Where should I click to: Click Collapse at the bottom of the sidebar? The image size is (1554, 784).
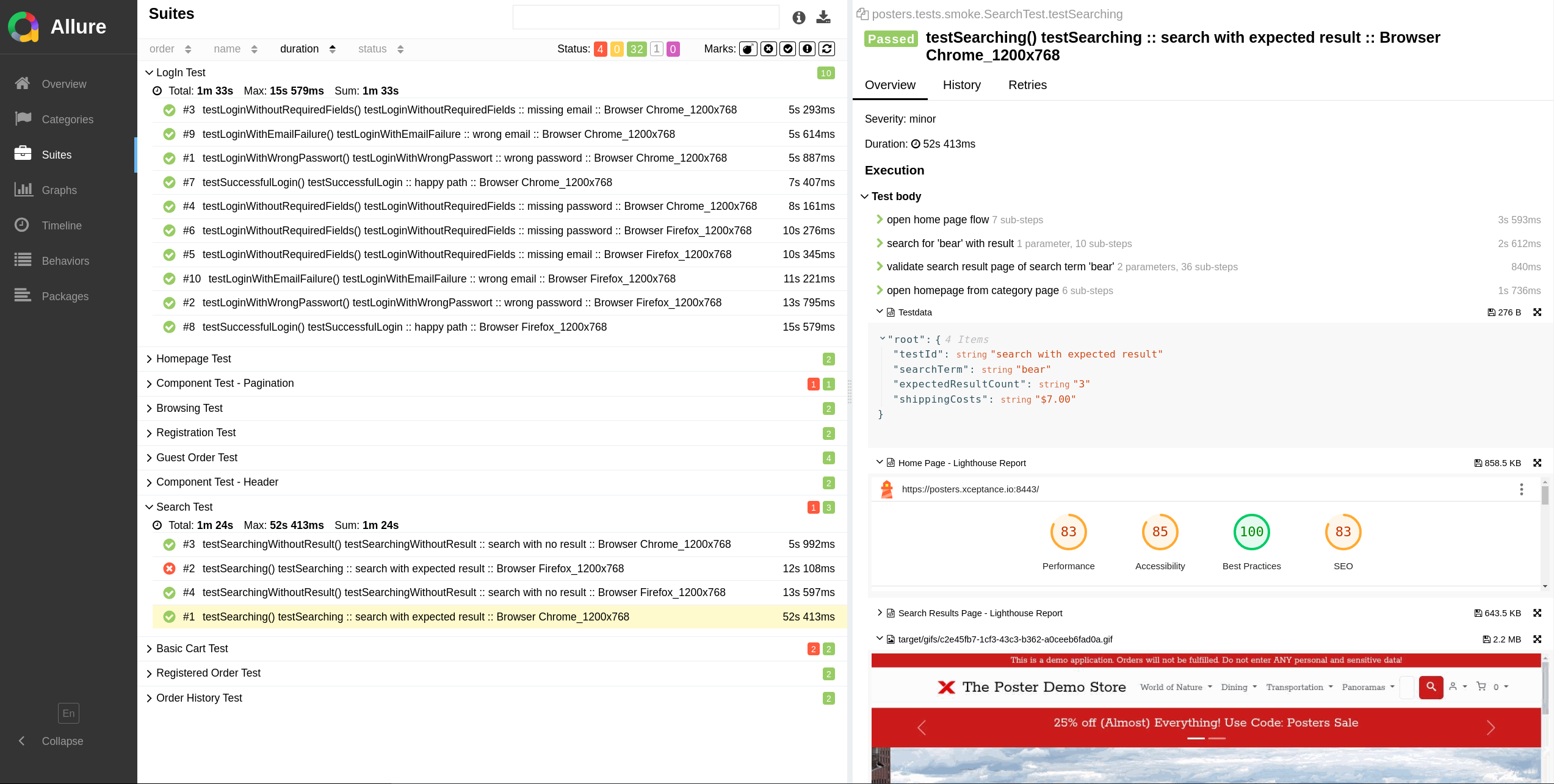click(62, 741)
